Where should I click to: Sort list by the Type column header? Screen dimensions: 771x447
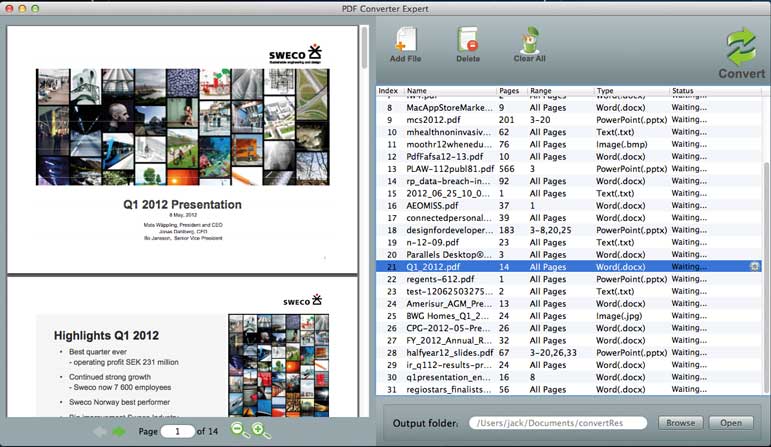(630, 91)
